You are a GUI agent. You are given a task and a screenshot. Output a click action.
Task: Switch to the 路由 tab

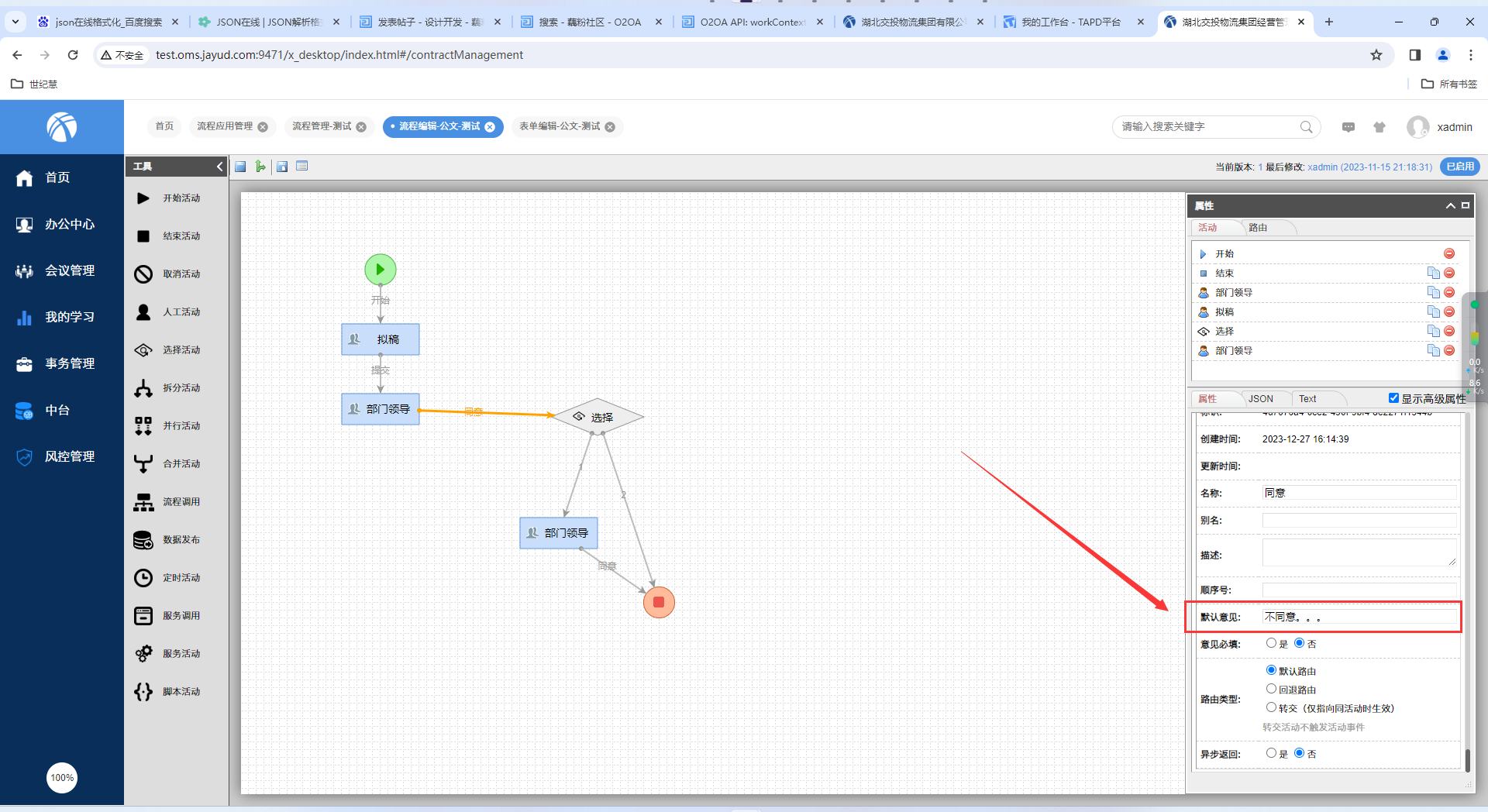[x=1258, y=228]
